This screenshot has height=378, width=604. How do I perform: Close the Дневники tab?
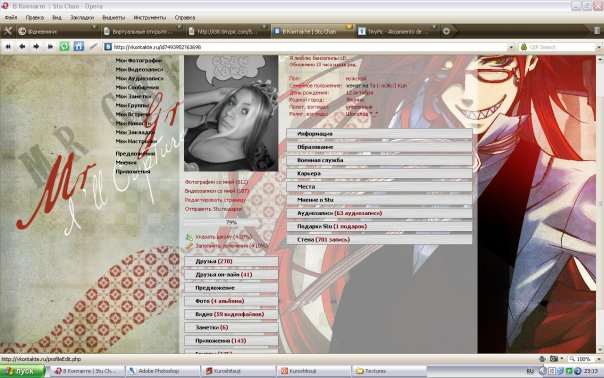click(94, 27)
